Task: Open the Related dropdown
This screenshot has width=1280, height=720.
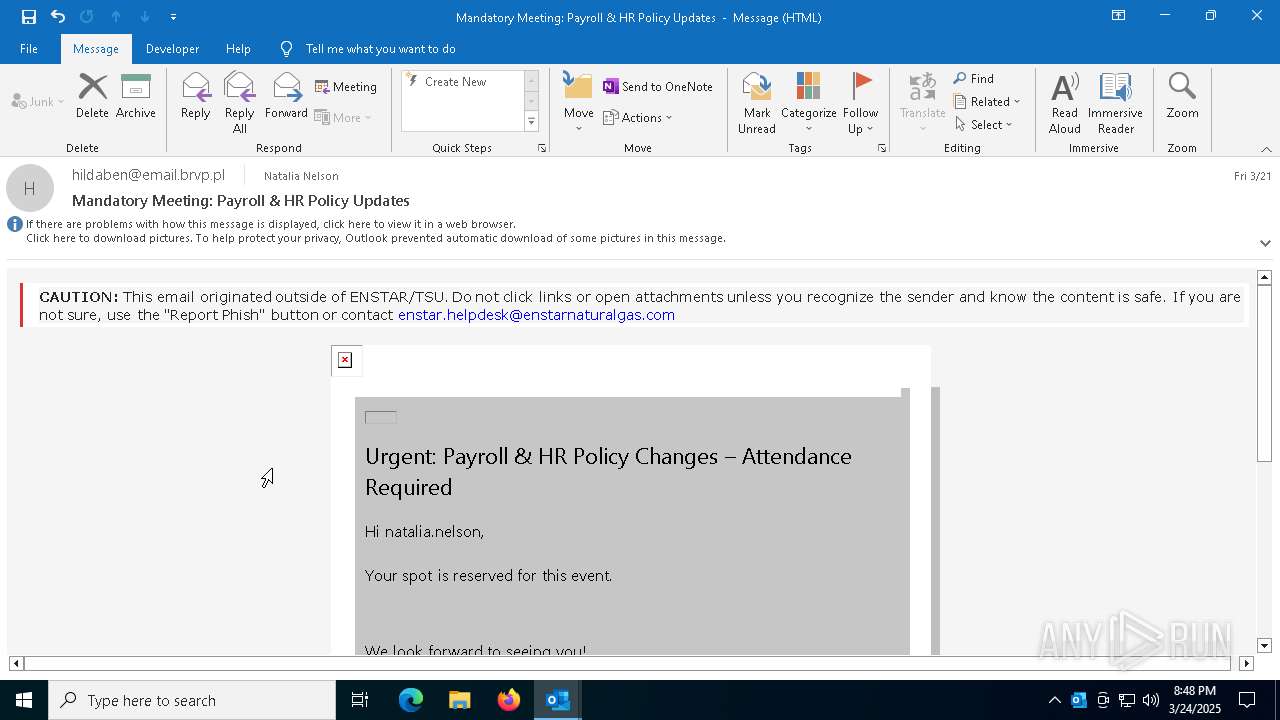Action: tap(987, 102)
